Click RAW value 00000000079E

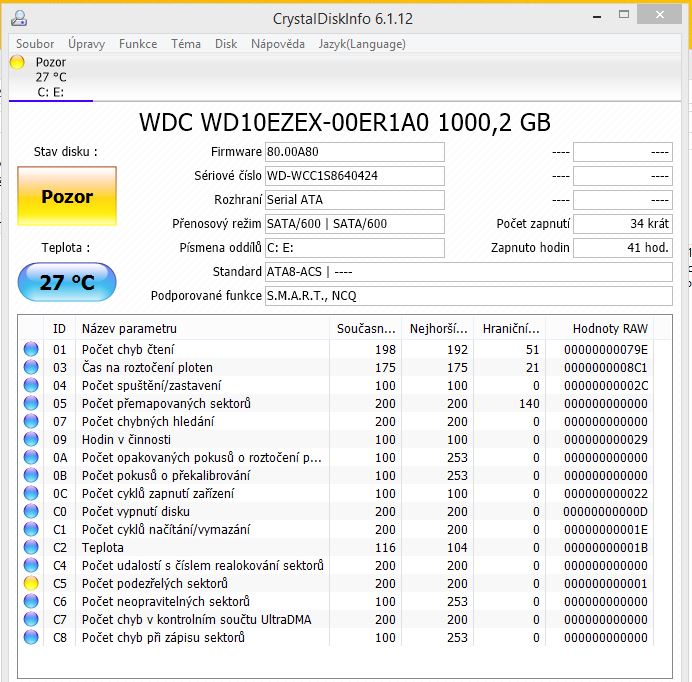click(x=606, y=350)
